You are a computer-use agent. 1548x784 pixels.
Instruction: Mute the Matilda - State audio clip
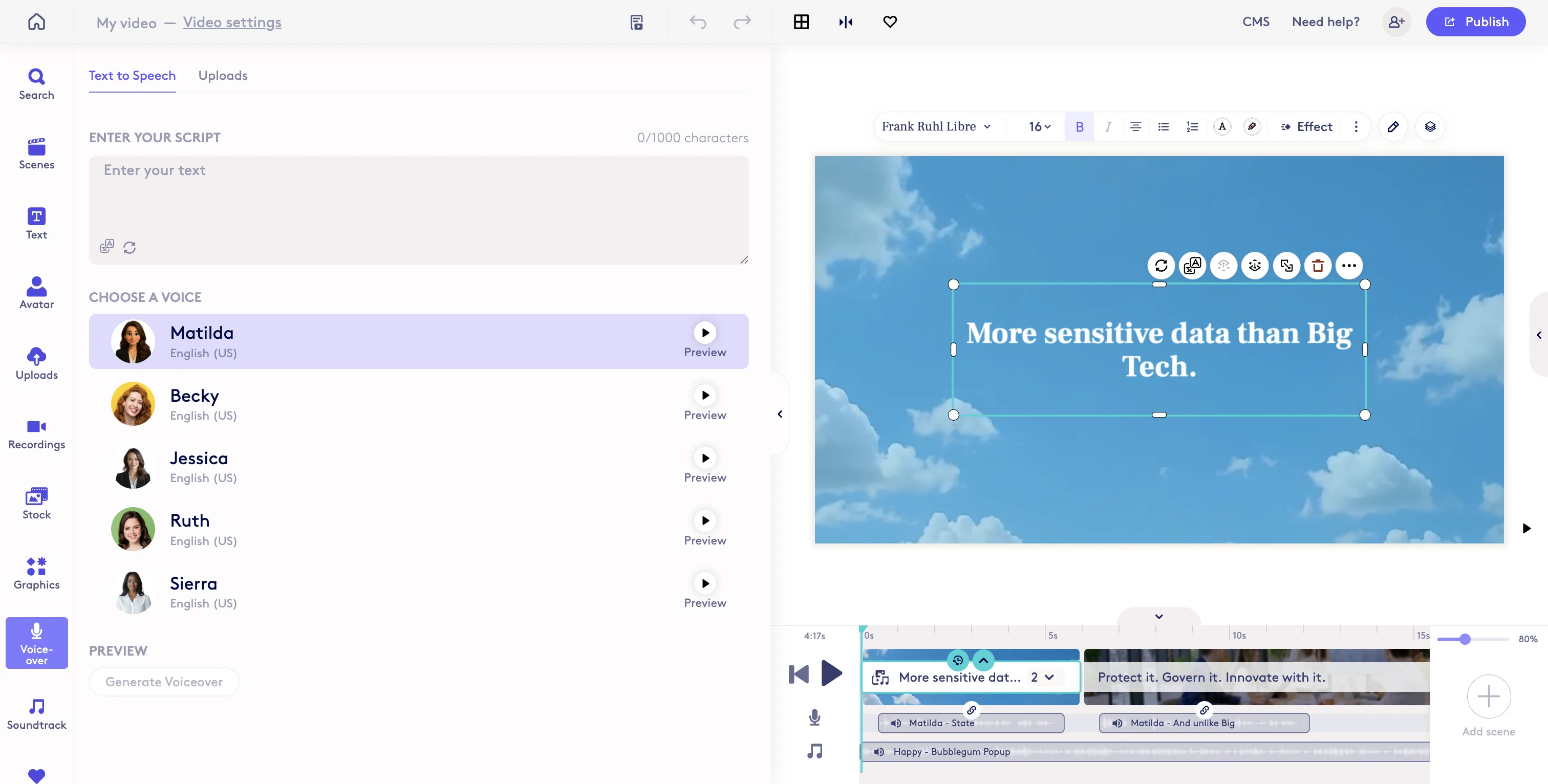[x=895, y=723]
